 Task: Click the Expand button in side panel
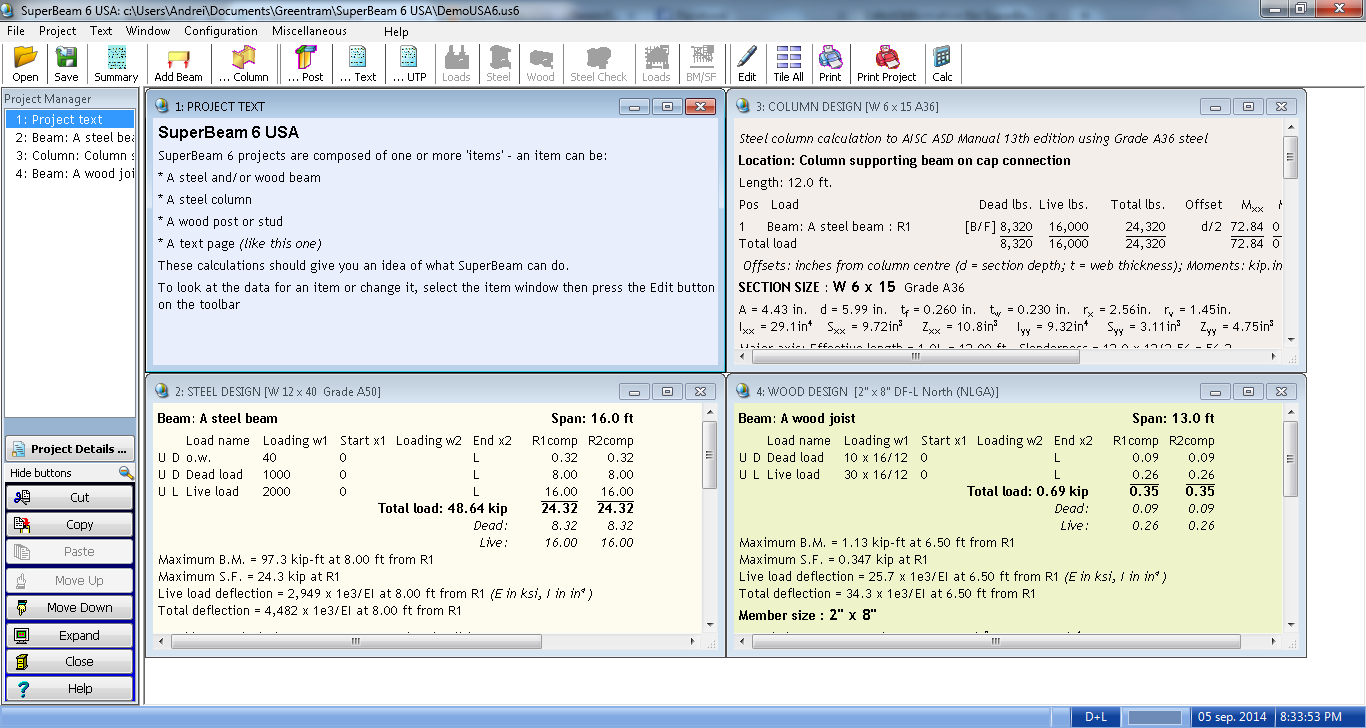point(70,635)
